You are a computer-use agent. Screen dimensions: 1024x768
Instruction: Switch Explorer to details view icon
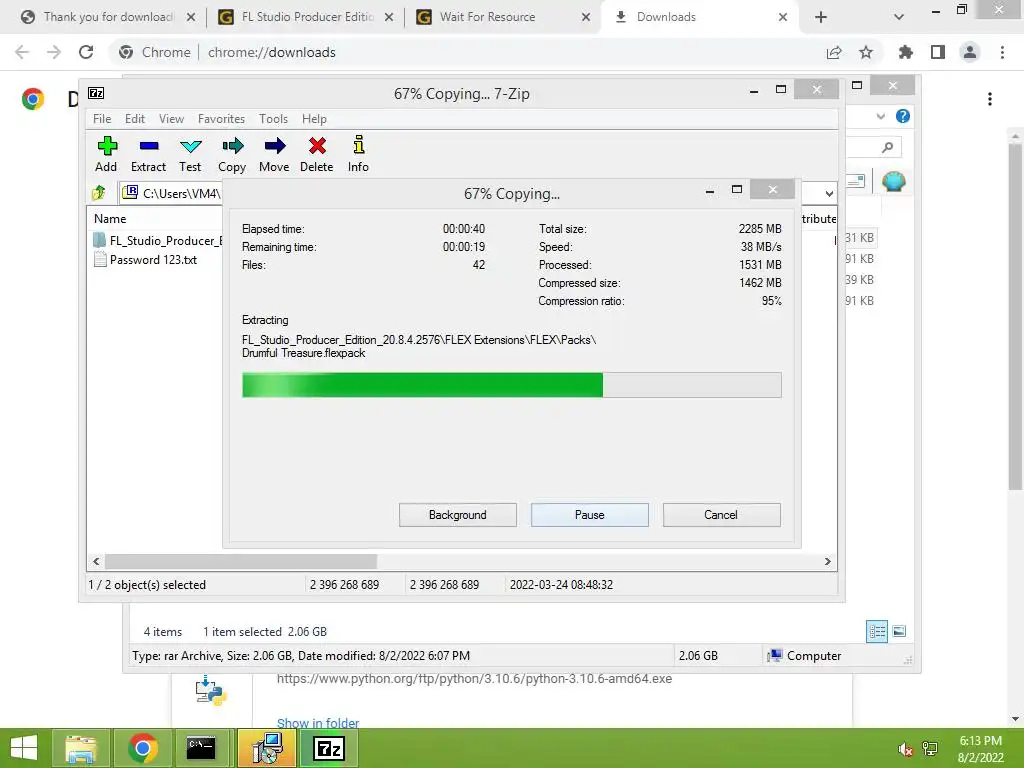coord(877,631)
